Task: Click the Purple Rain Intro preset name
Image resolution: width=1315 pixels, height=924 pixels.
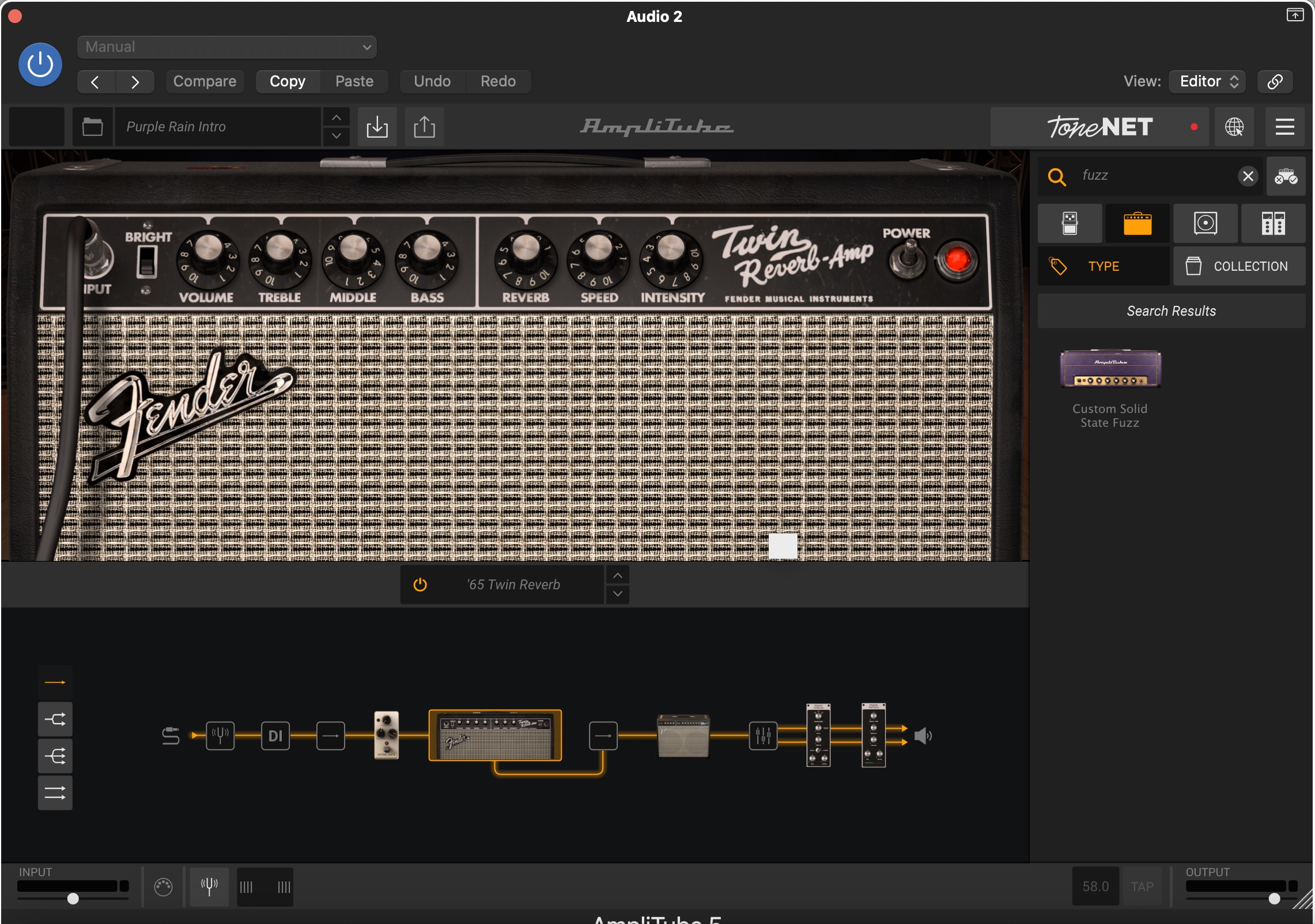Action: 218,127
